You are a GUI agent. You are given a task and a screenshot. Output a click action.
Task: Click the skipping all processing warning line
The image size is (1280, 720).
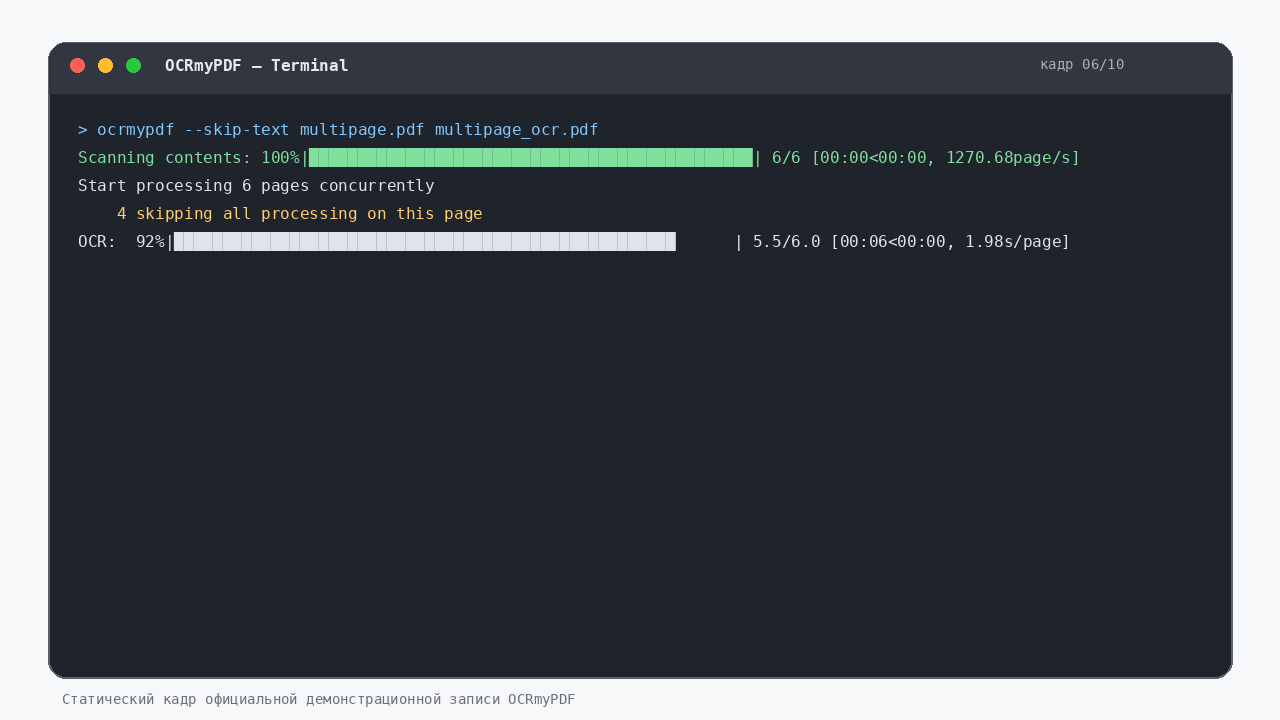pos(299,214)
